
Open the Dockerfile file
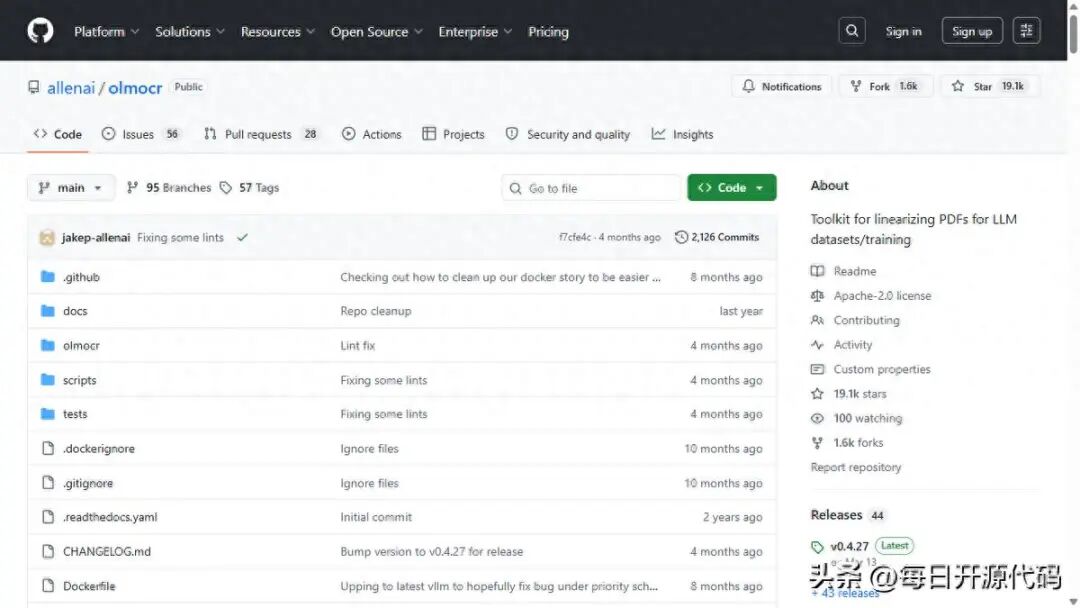(89, 586)
